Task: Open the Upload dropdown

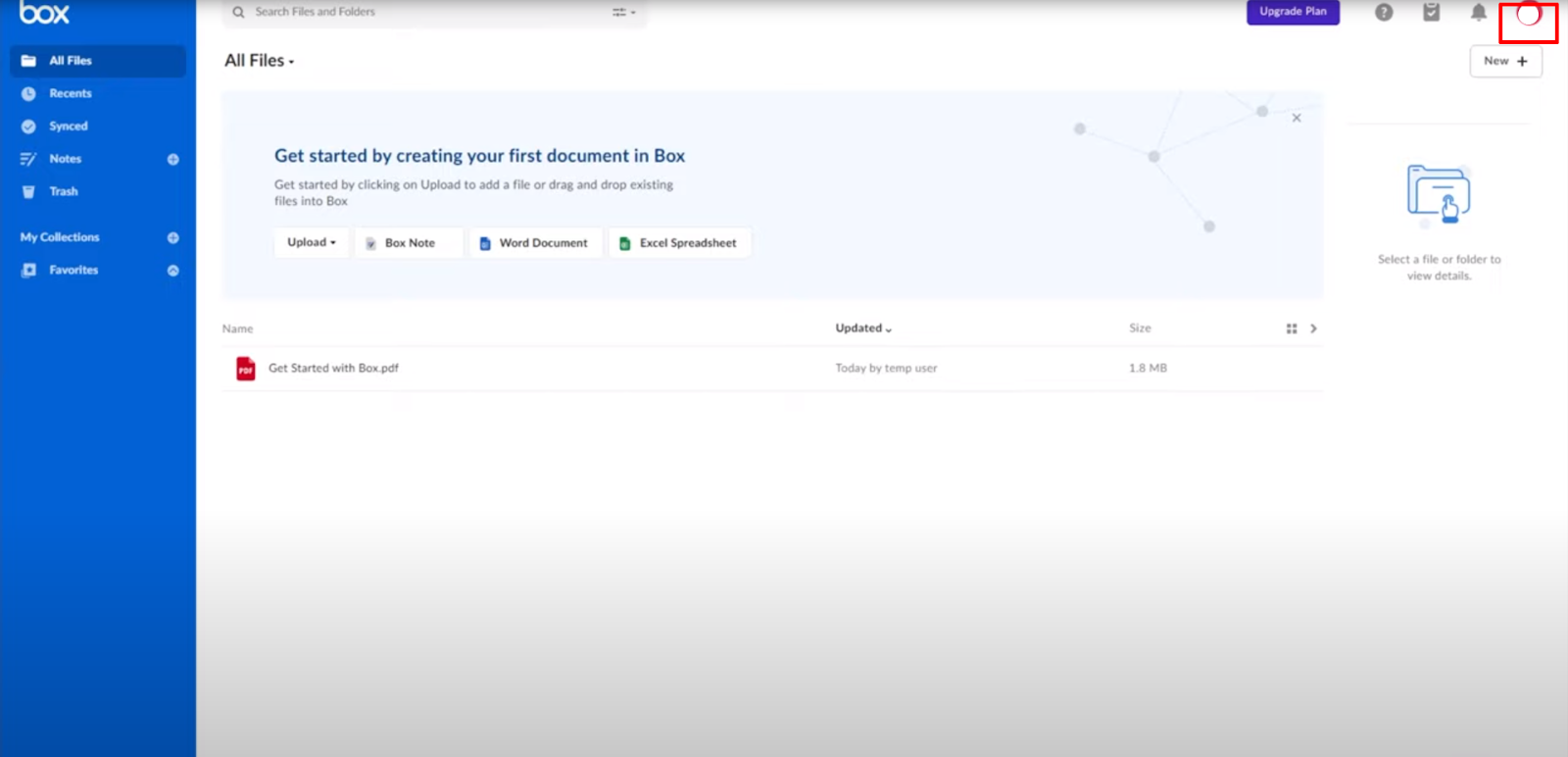Action: point(312,242)
